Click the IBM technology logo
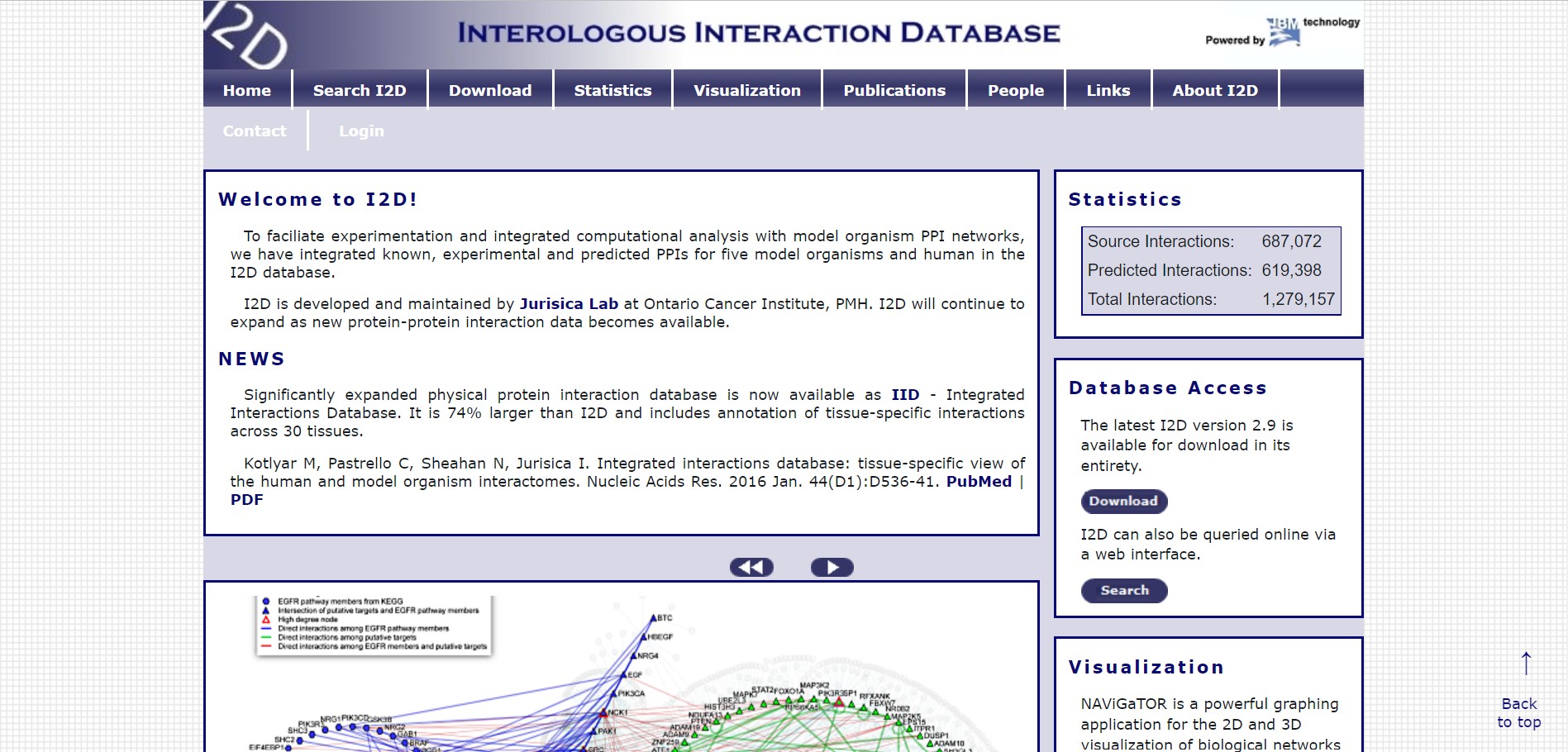 (x=1283, y=32)
